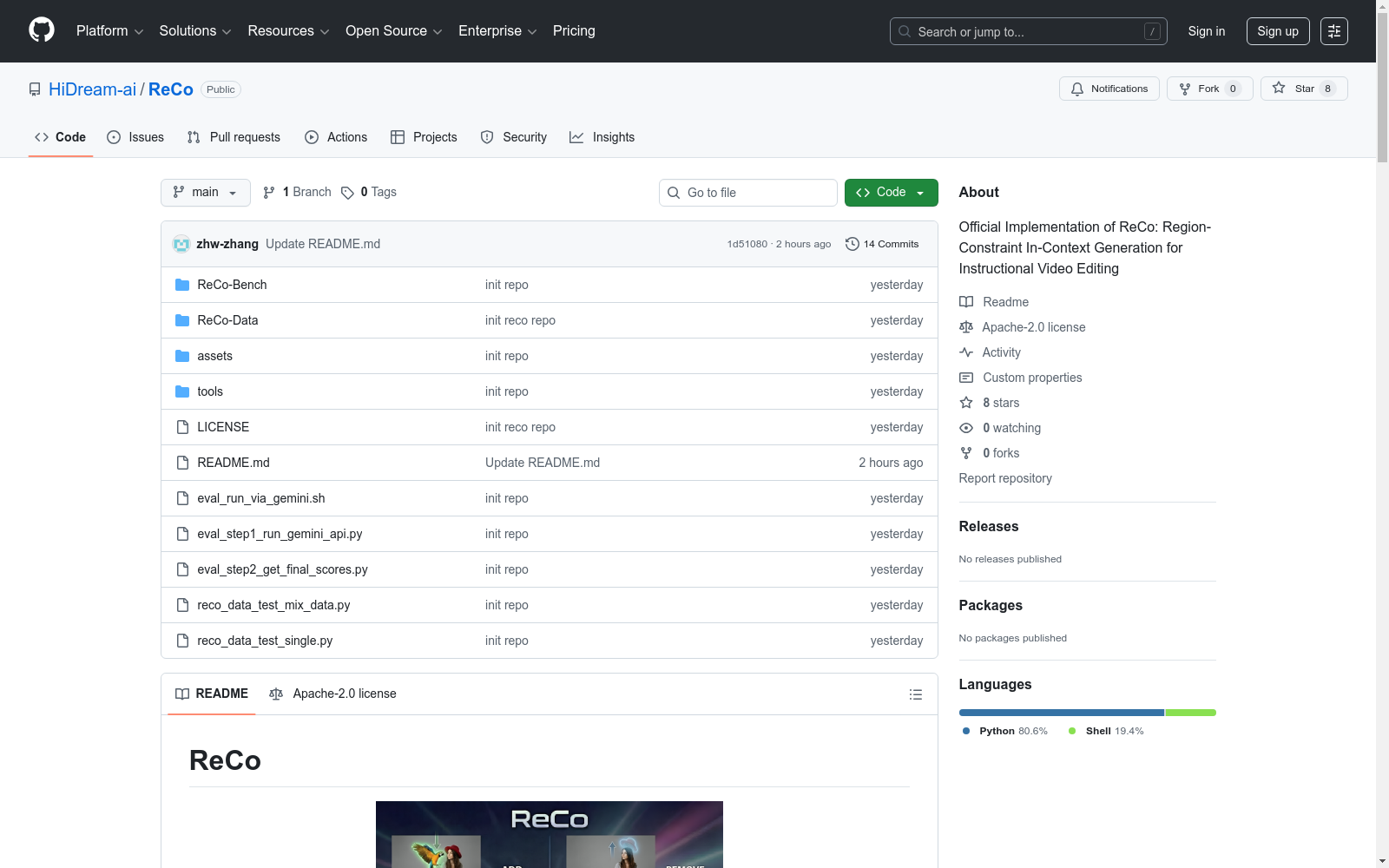Open the README outline list icon
Image resolution: width=1389 pixels, height=868 pixels.
(x=915, y=694)
